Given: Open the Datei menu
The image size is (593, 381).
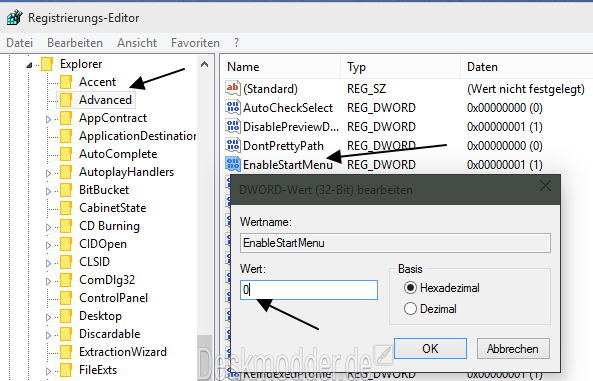Looking at the screenshot, I should pos(20,43).
